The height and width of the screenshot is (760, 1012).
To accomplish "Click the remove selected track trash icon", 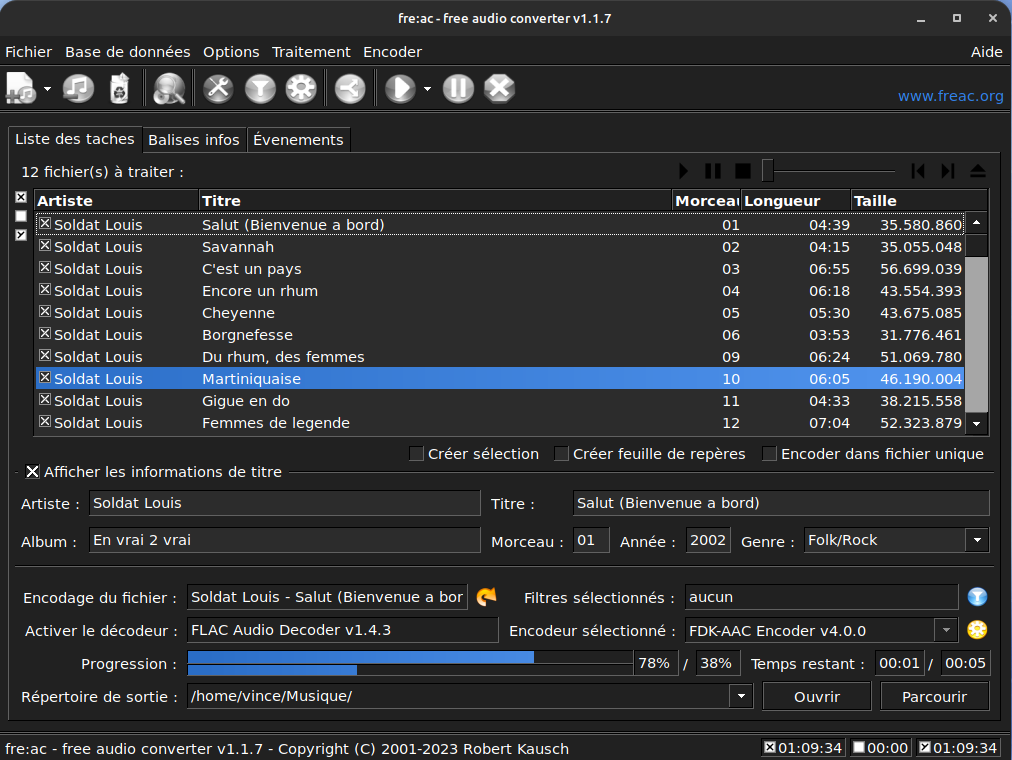I will pos(119,89).
